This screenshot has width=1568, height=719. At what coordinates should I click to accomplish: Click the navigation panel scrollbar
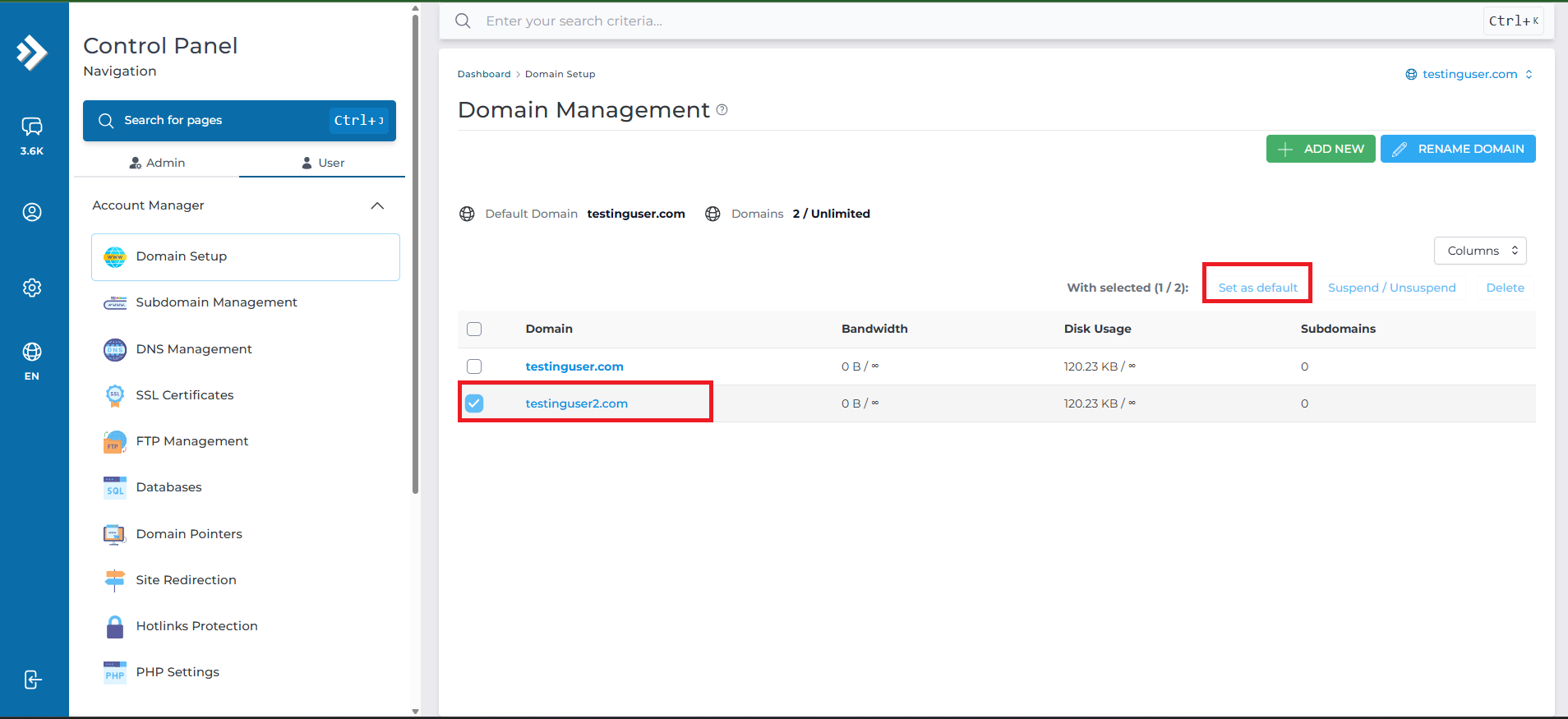415,253
